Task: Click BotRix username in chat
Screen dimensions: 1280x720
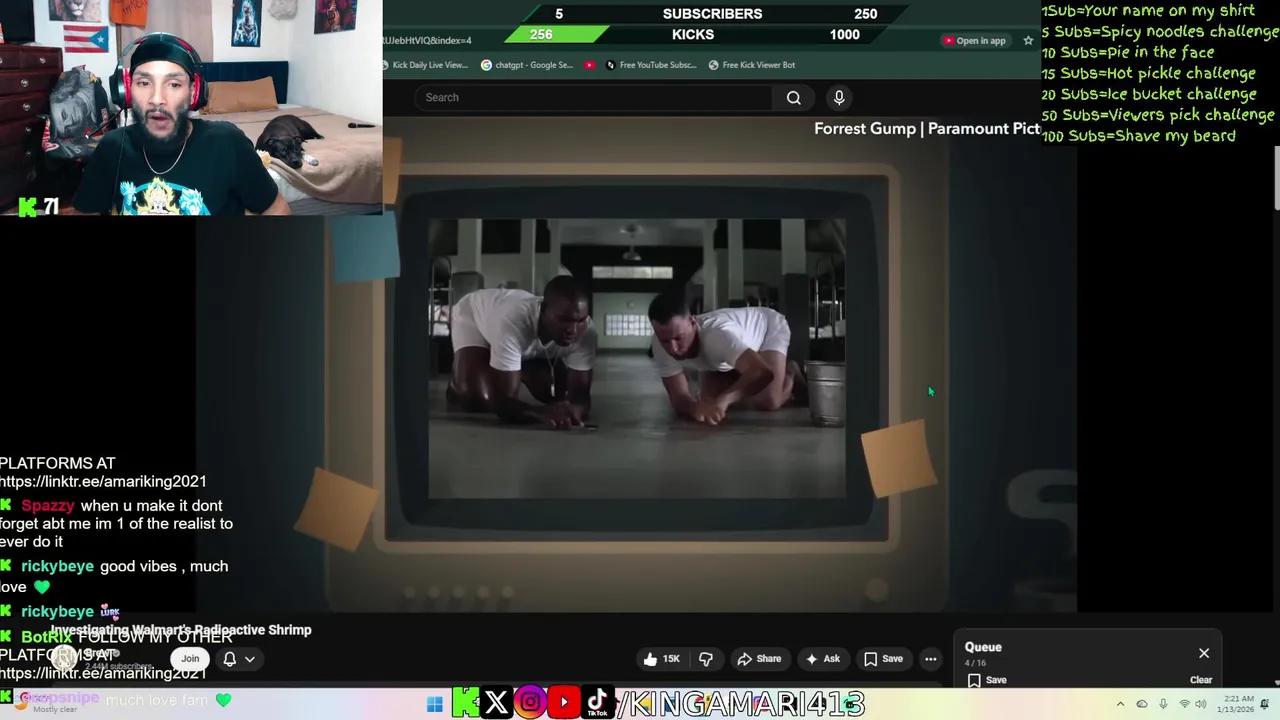Action: pos(47,637)
